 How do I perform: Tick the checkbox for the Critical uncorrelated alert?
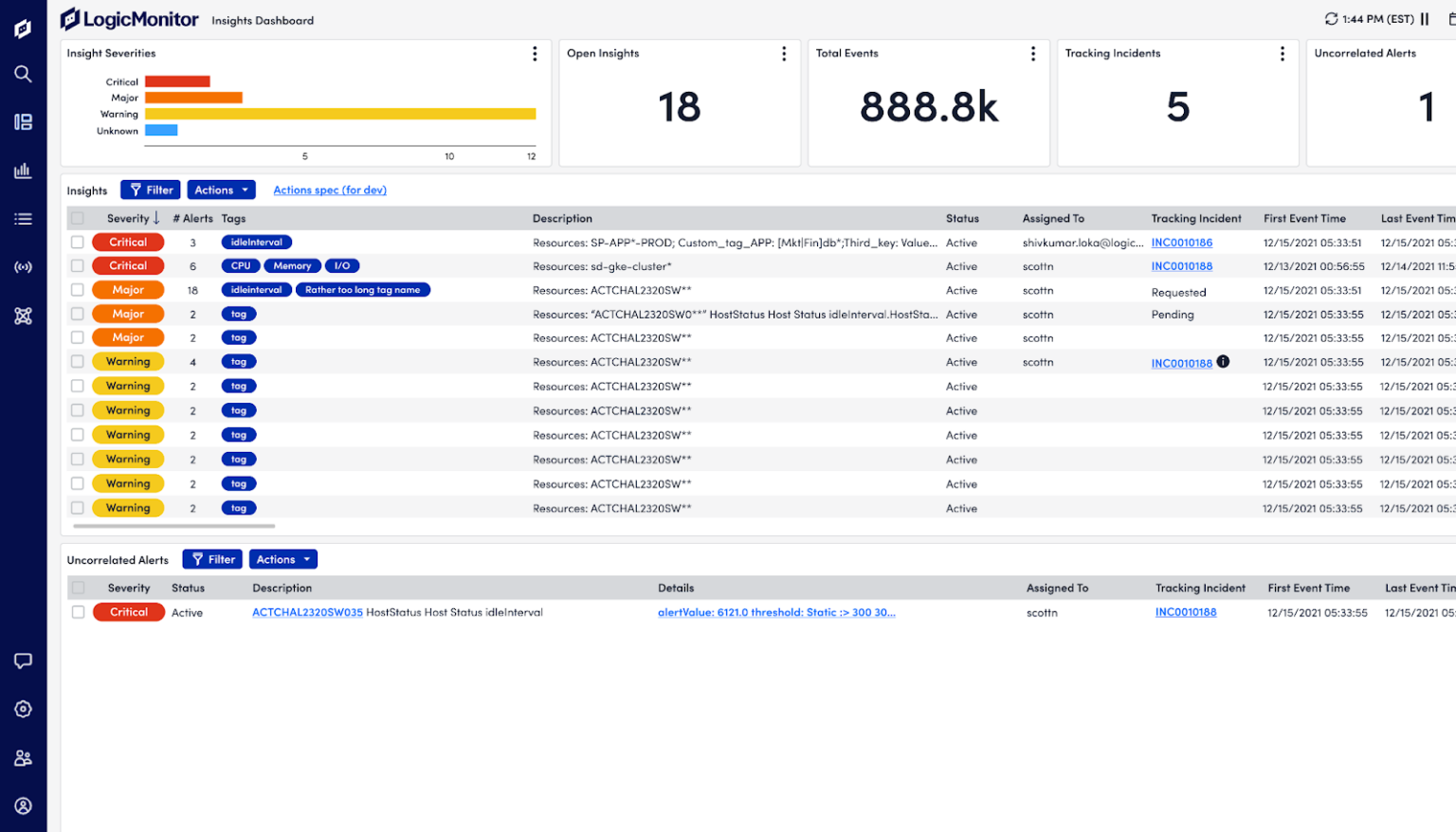pos(79,612)
